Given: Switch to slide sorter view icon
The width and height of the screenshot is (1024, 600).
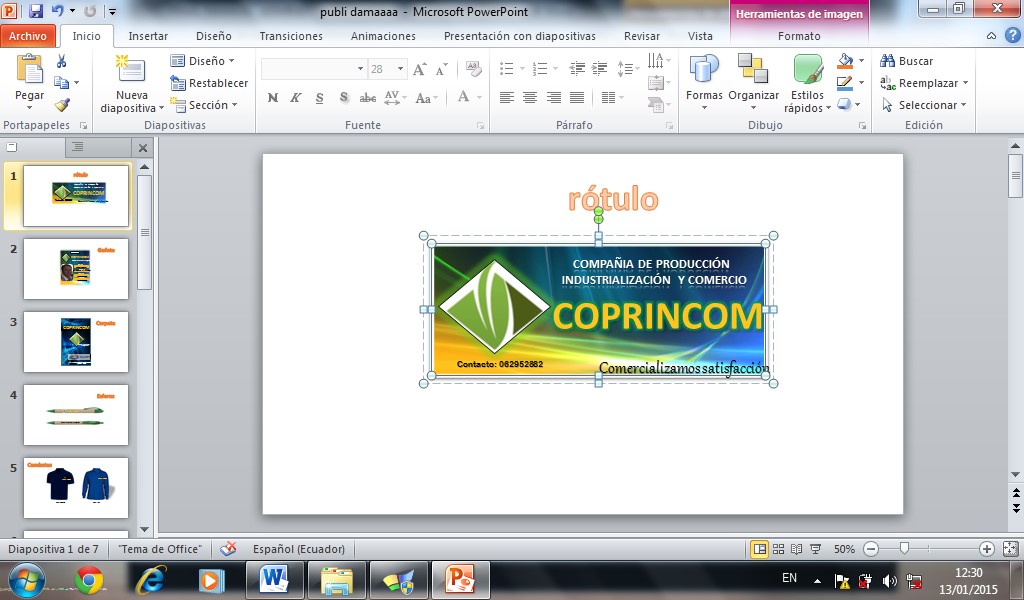Looking at the screenshot, I should pyautogui.click(x=778, y=549).
